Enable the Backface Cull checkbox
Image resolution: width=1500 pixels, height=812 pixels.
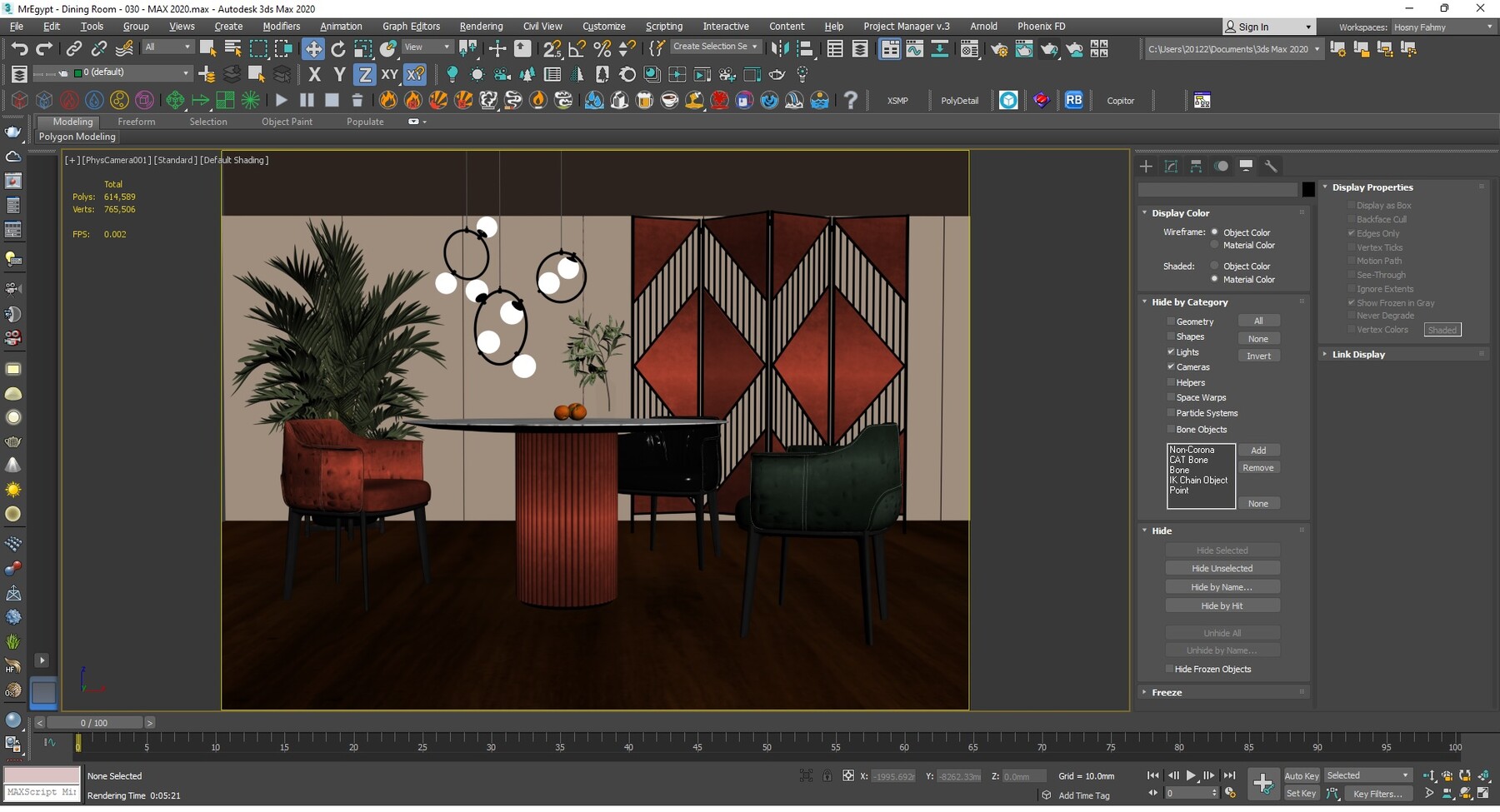coord(1352,219)
